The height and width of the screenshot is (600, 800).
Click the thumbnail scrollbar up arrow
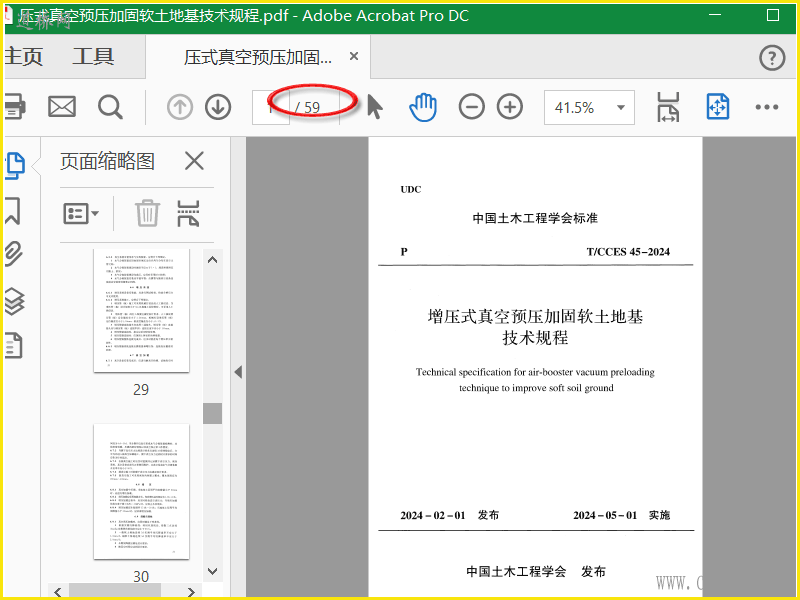[x=213, y=260]
